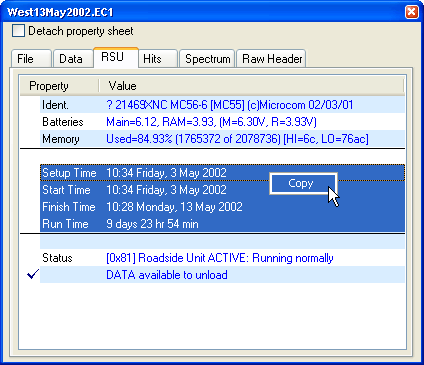This screenshot has width=424, height=365.
Task: Click the Start Time row
Action: [x=222, y=190]
